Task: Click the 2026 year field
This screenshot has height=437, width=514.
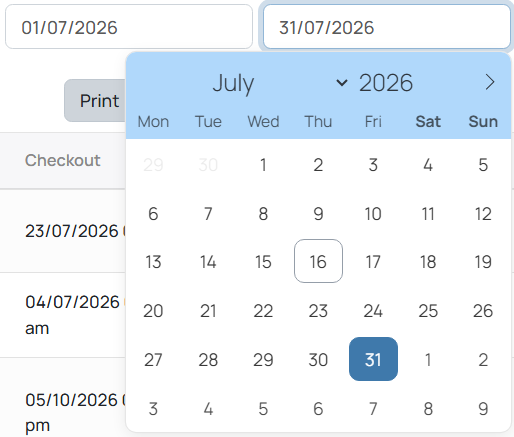Action: pyautogui.click(x=386, y=83)
